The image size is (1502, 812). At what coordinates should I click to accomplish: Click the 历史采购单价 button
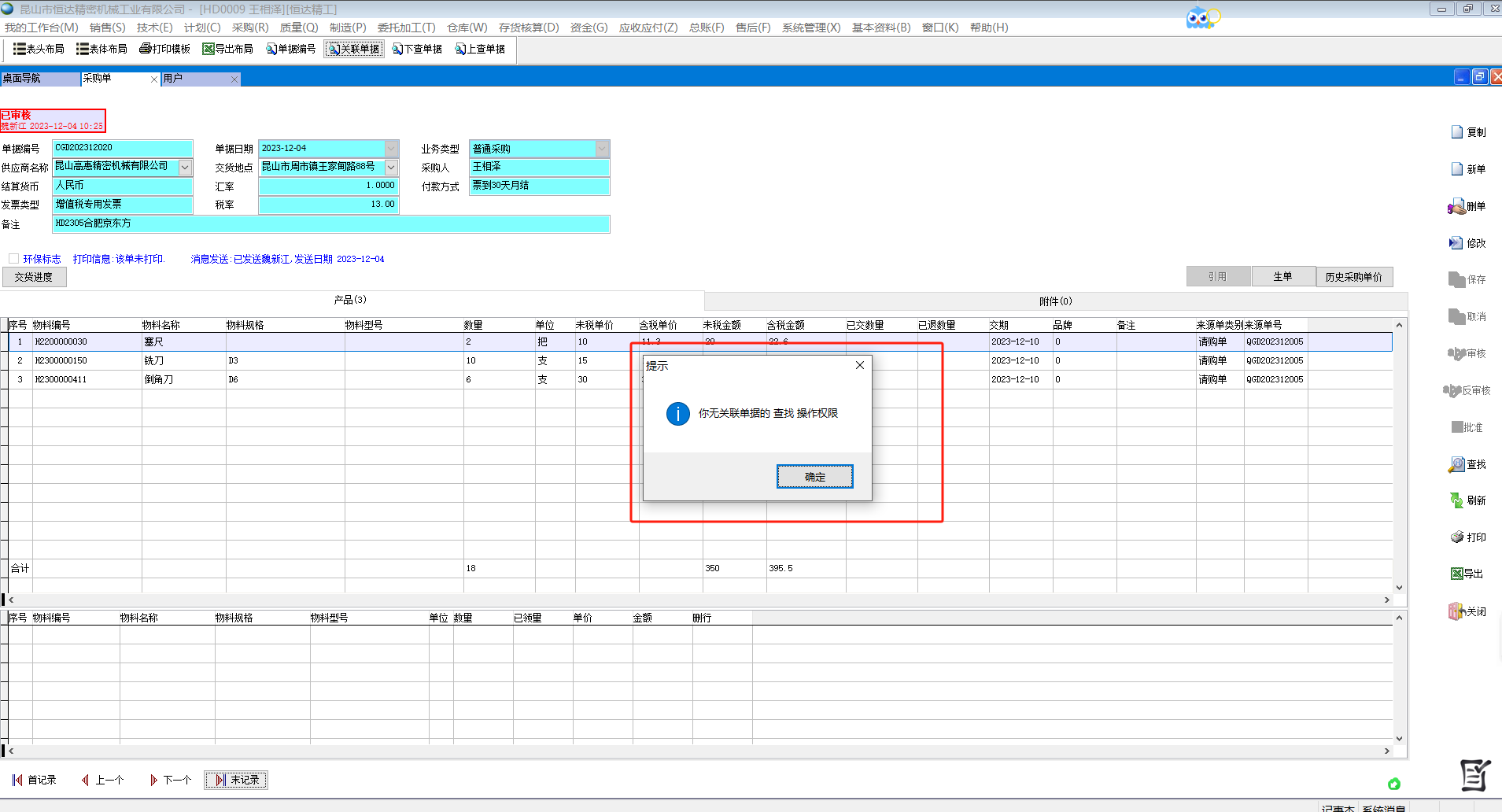(1353, 277)
